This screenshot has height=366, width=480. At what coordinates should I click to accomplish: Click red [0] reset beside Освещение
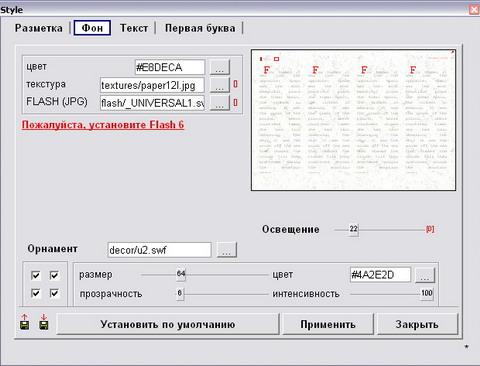pyautogui.click(x=430, y=229)
